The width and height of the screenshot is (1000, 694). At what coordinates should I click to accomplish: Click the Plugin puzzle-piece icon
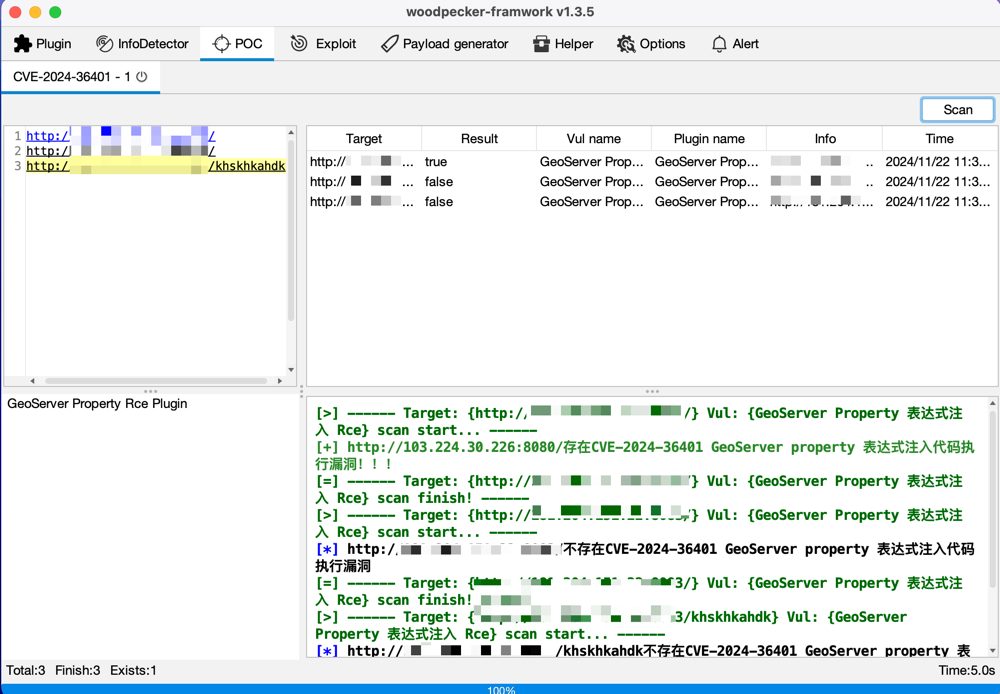(x=22, y=43)
